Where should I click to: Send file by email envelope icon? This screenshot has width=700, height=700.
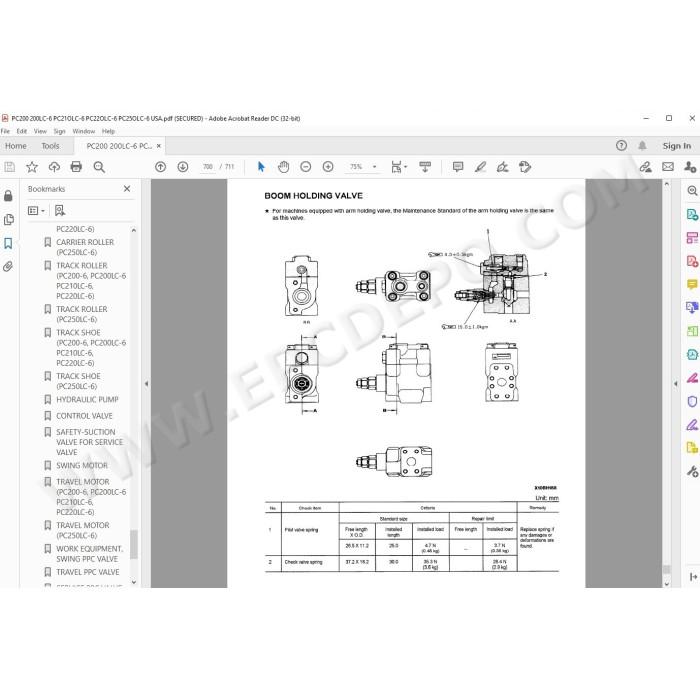coord(668,167)
